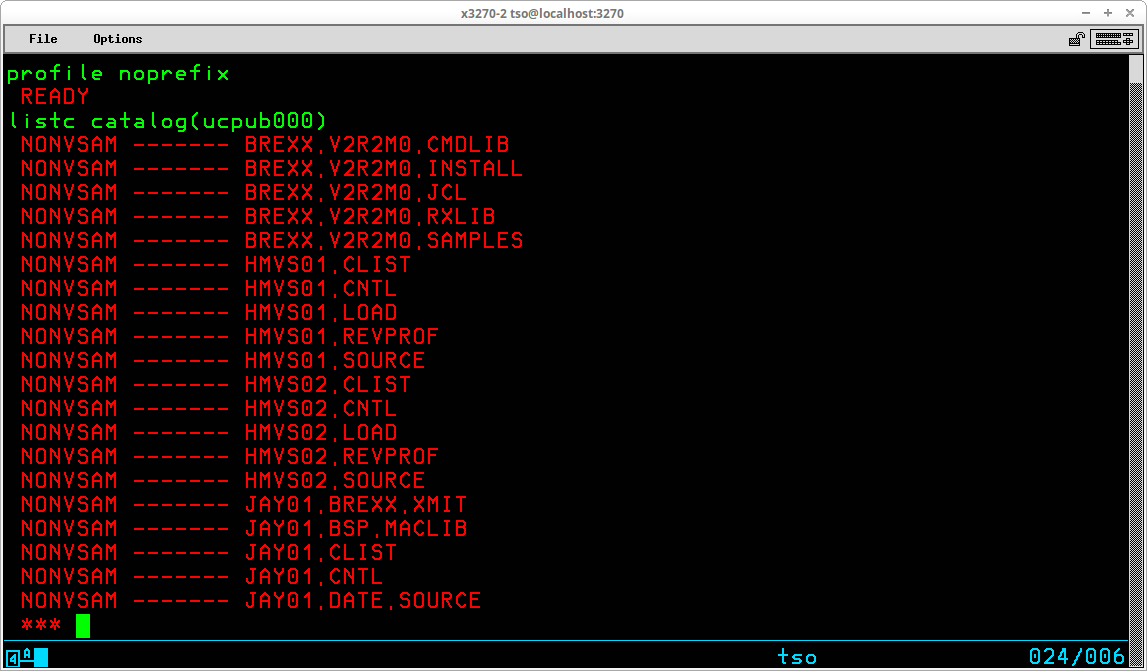Click the listc catalog(ucpub000) command line
The image size is (1147, 671).
(x=168, y=121)
